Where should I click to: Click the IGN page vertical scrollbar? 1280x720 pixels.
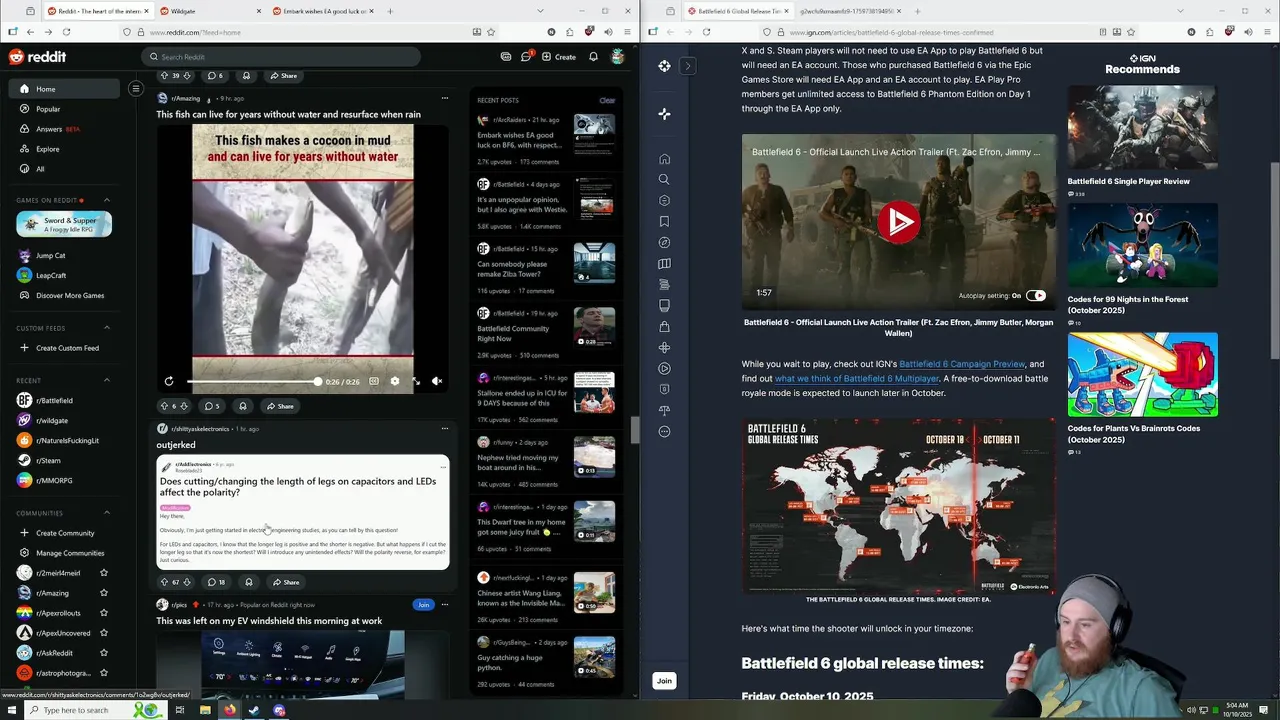point(1274,260)
